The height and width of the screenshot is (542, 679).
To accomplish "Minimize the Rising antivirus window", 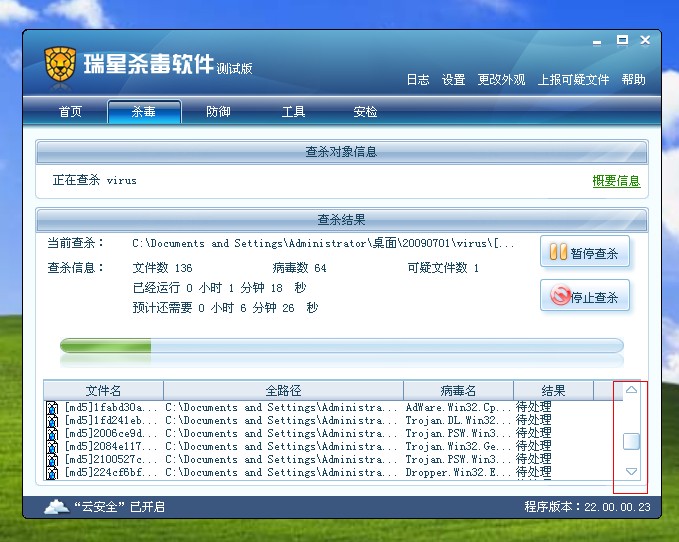I will coord(597,42).
